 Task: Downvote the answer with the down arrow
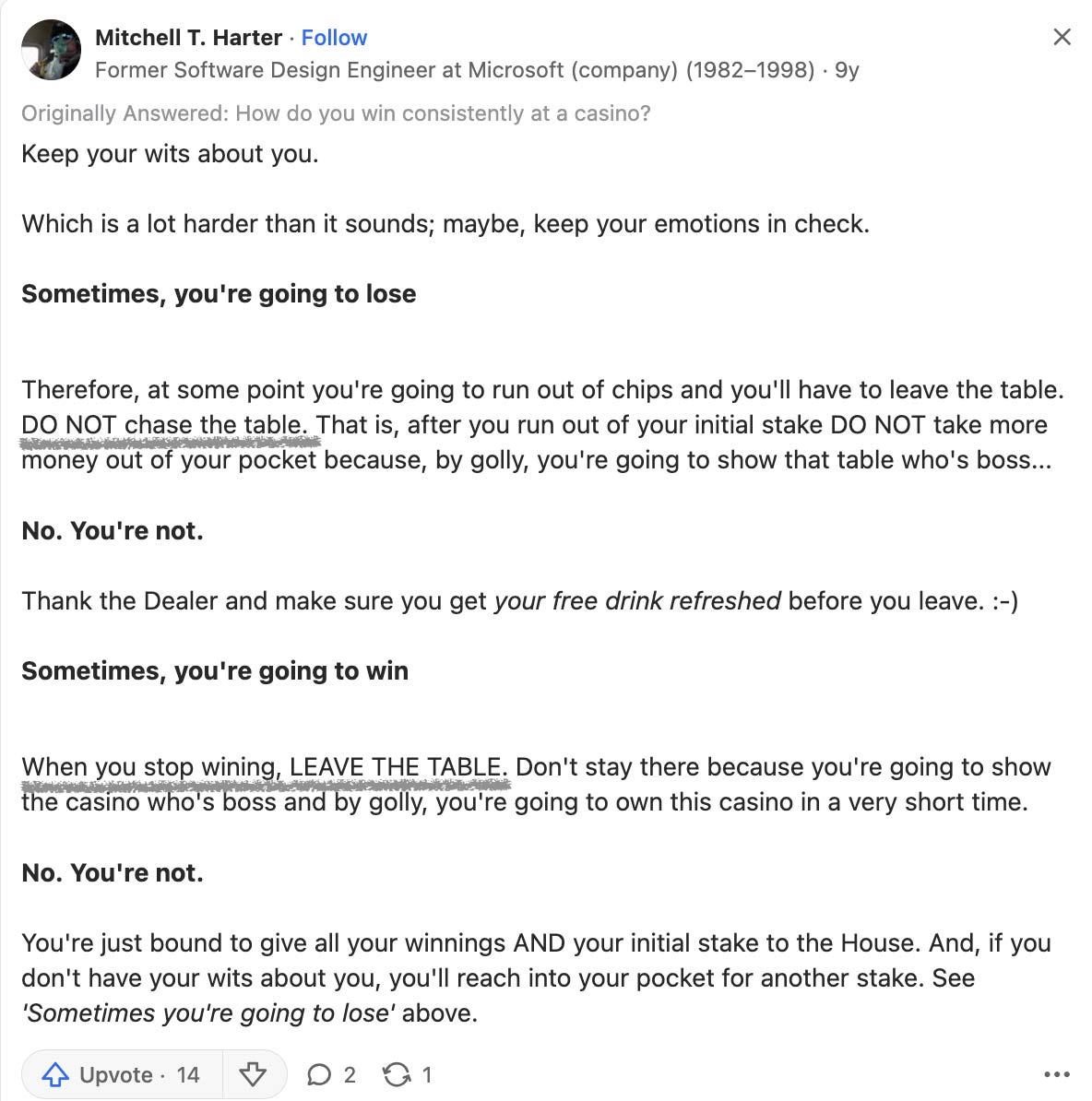[x=253, y=1074]
